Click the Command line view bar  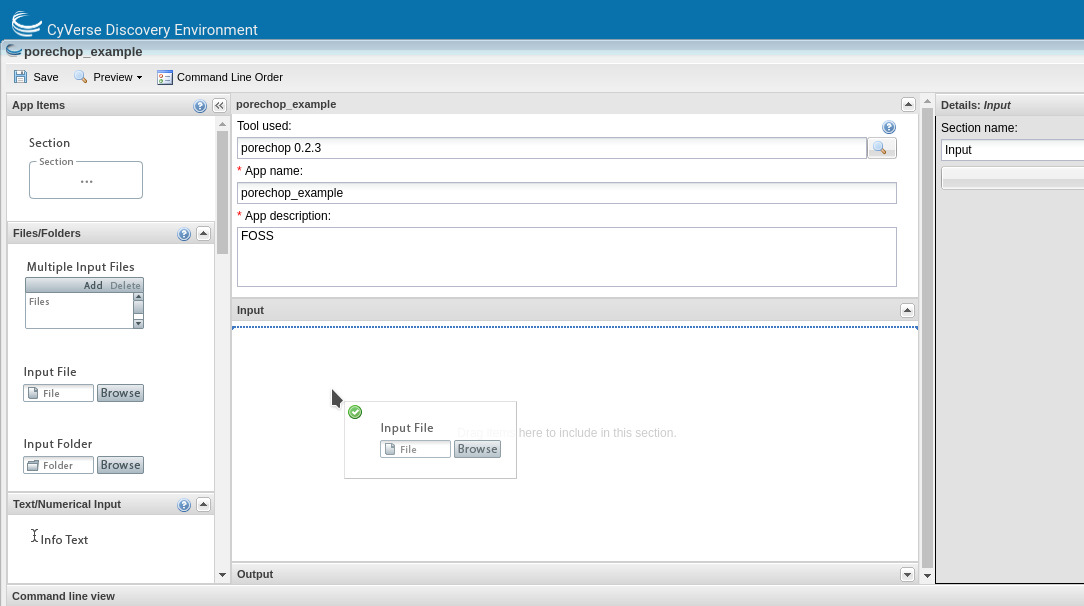[542, 596]
